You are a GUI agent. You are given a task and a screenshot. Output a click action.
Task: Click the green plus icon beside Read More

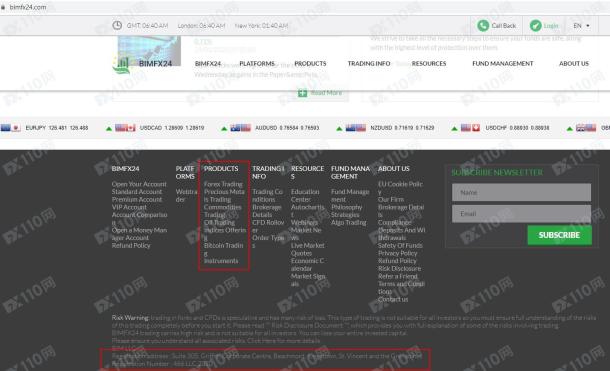coord(302,93)
